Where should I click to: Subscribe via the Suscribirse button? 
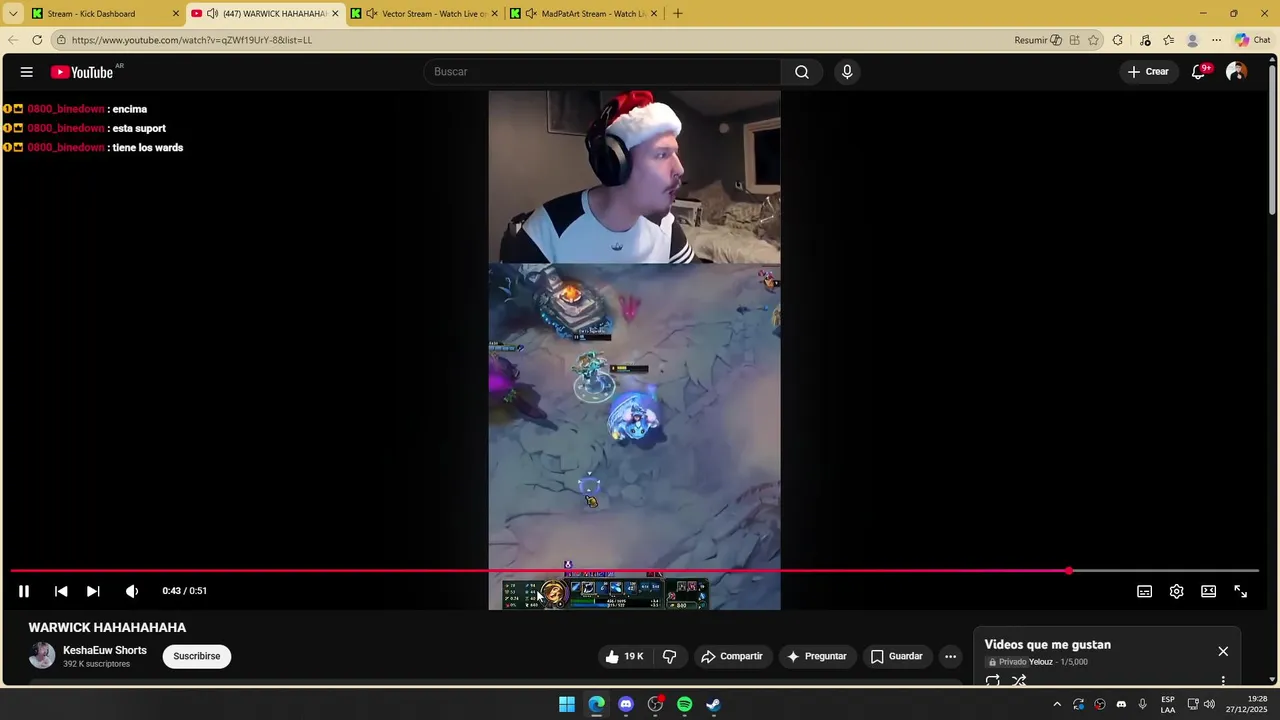point(197,656)
